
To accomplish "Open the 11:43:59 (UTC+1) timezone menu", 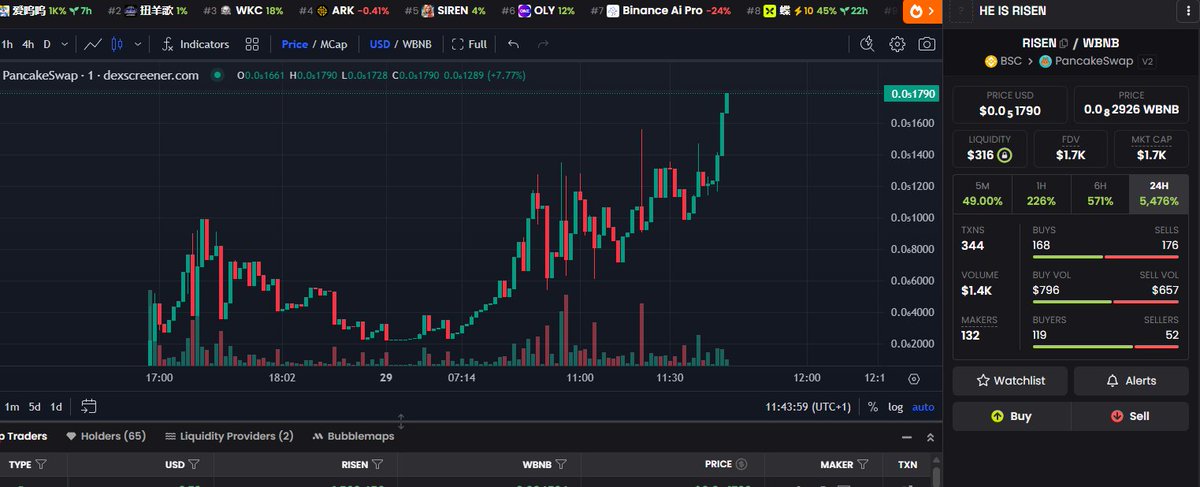I will click(808, 407).
